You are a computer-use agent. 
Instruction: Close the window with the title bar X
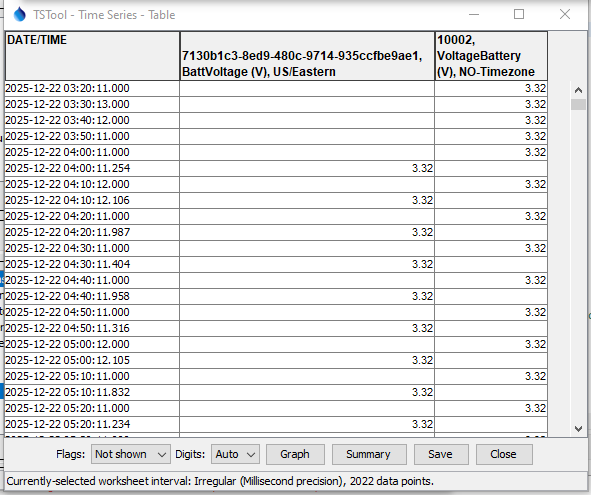[x=565, y=14]
